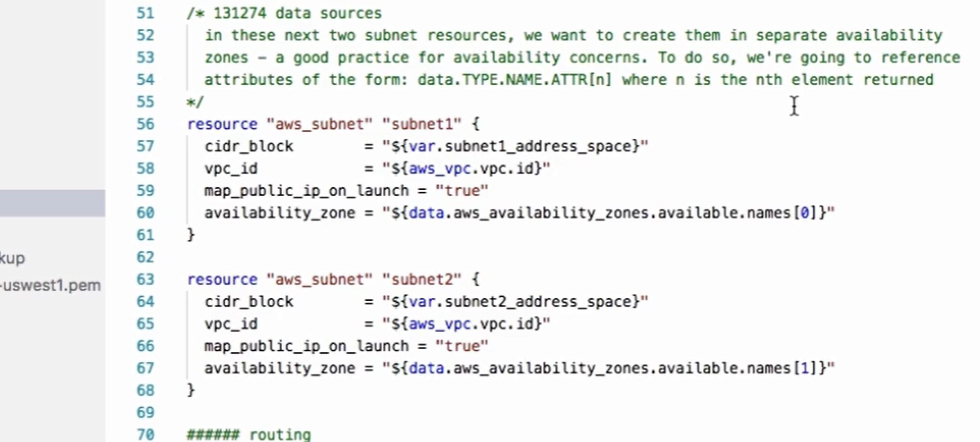Click "aws_vpc.vpc.id" value on line 65

(466, 324)
